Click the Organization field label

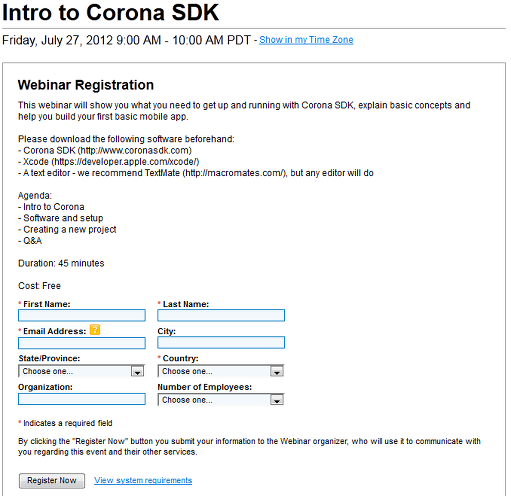[45, 387]
